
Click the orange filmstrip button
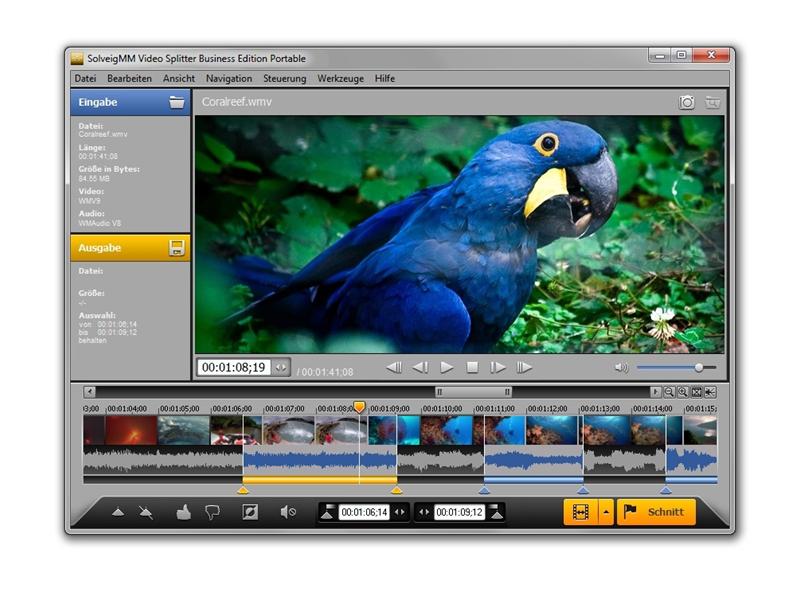point(579,512)
